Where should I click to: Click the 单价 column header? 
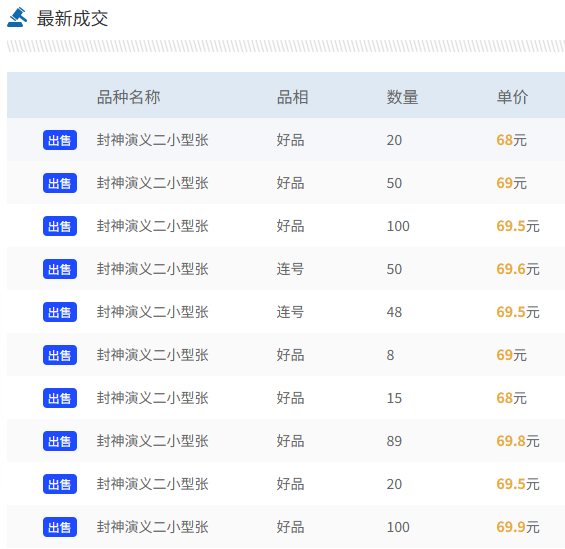(512, 97)
